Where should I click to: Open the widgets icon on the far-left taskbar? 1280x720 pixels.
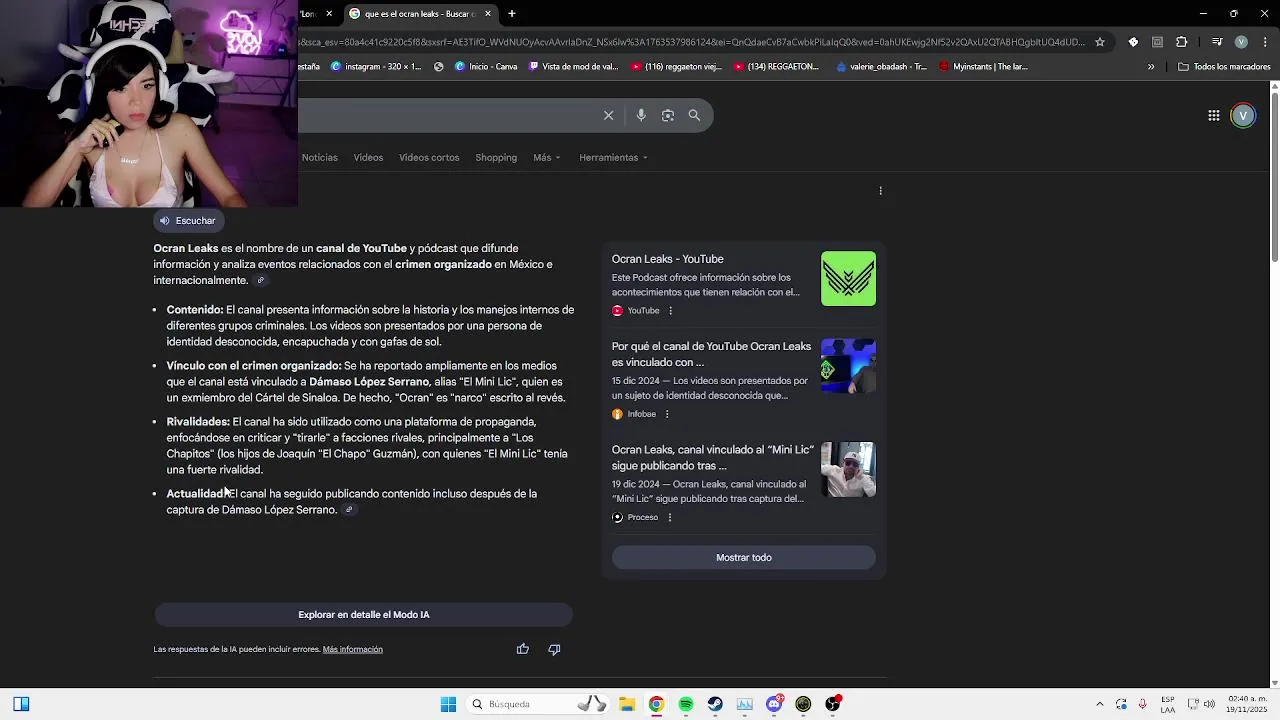coord(21,704)
